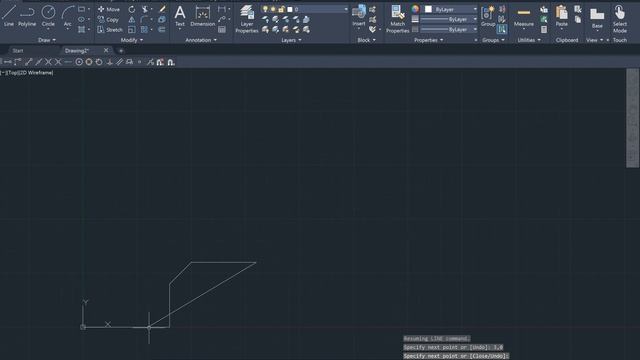640x360 pixels.
Task: Click the Rectangle tool icon
Action: pyautogui.click(x=82, y=9)
